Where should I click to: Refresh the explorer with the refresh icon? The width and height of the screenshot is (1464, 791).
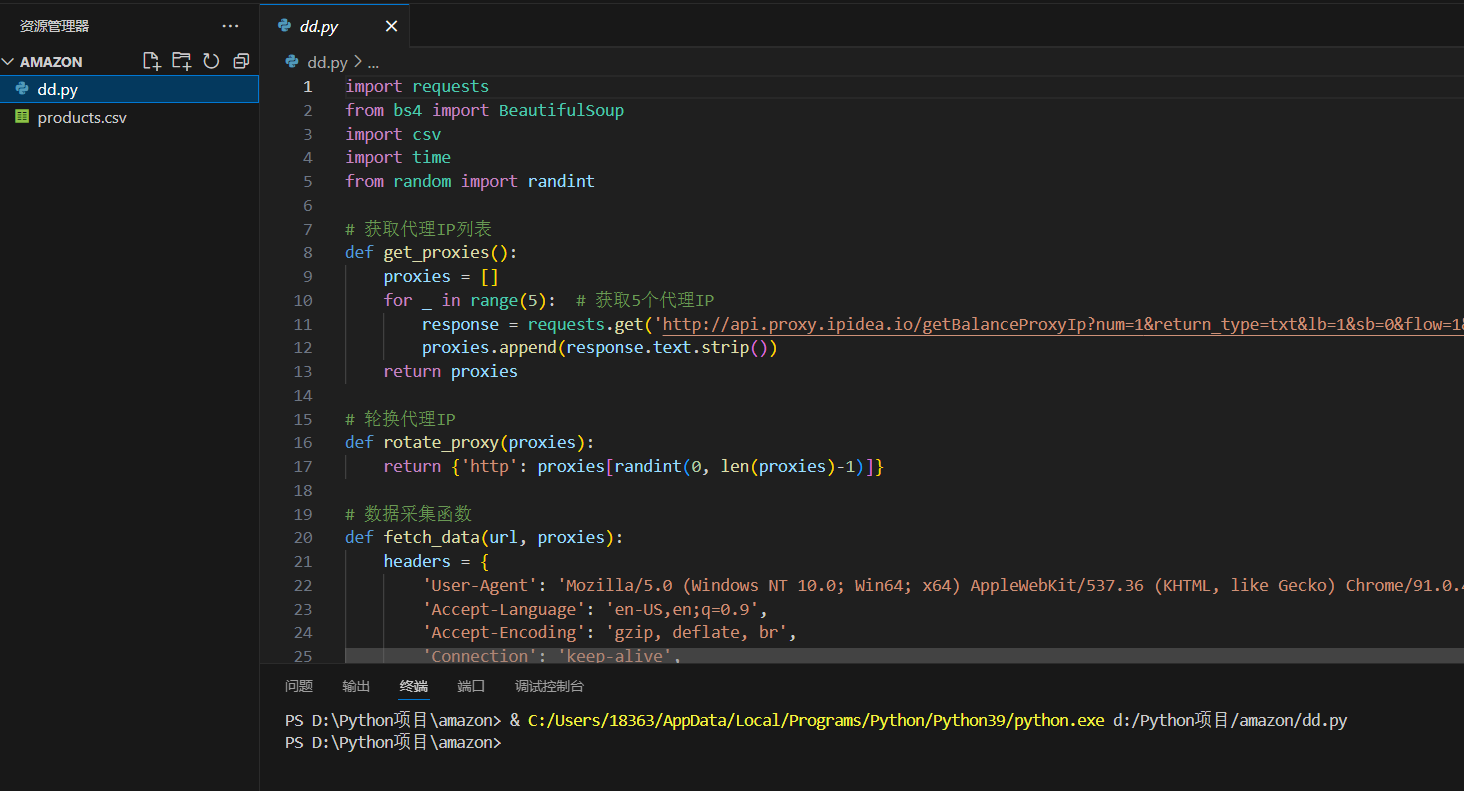coord(211,61)
